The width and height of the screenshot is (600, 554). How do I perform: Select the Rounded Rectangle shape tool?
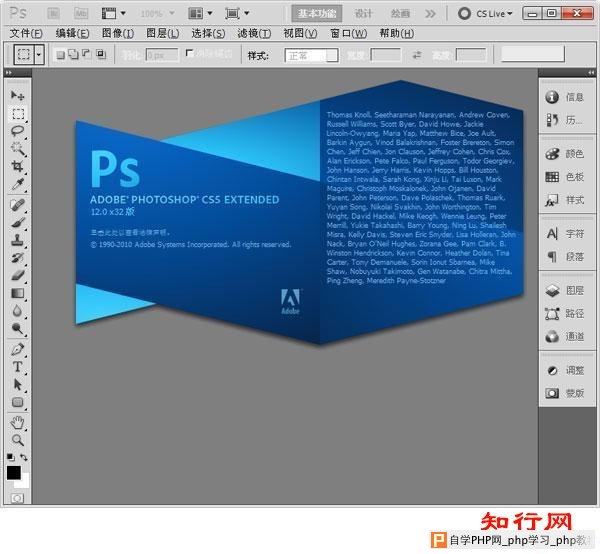coord(17,402)
